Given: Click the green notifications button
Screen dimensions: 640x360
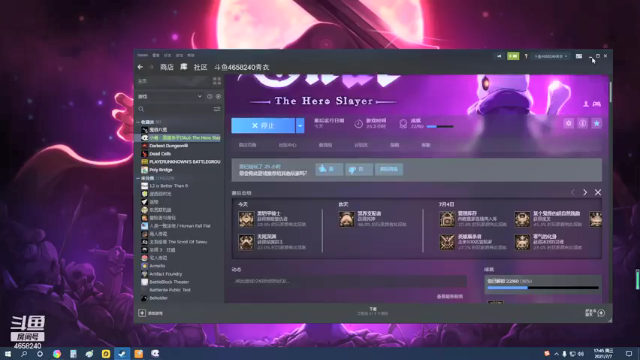Looking at the screenshot, I should [x=513, y=56].
